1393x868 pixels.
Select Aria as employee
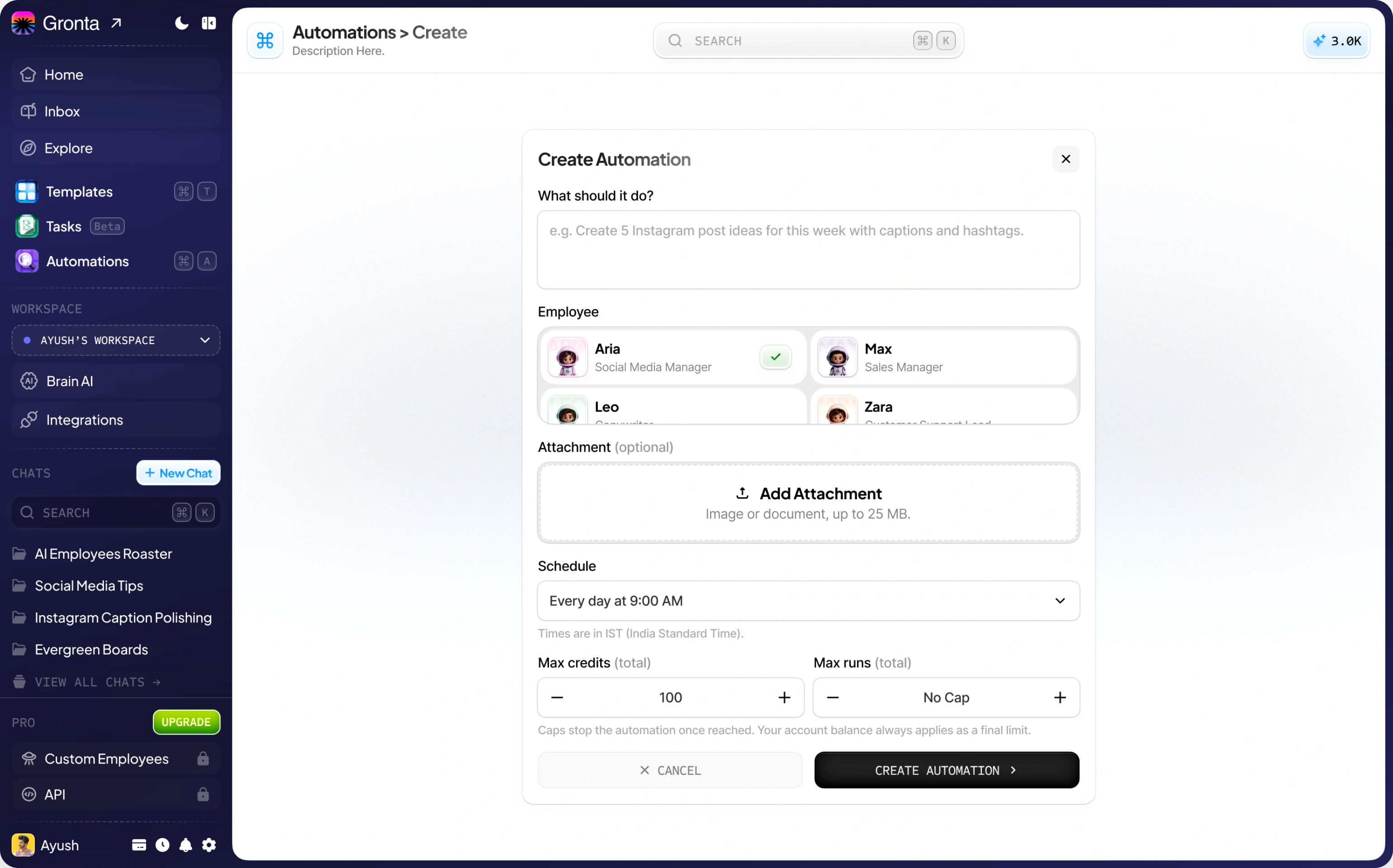click(673, 357)
